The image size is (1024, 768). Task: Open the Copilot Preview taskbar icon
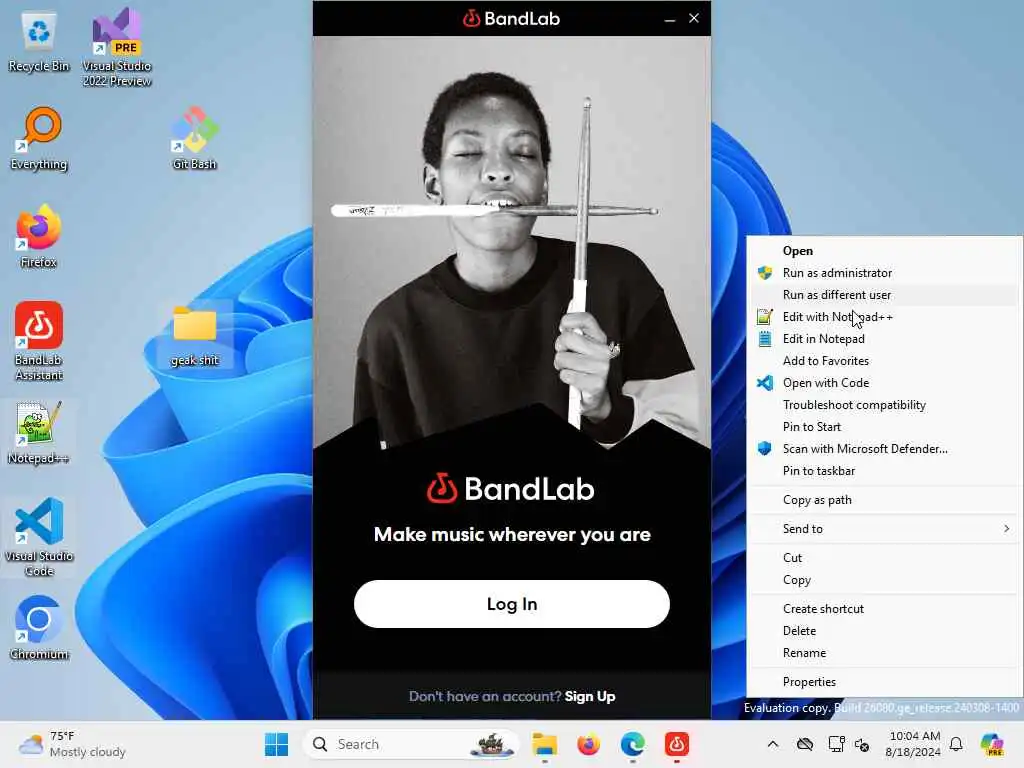(992, 744)
